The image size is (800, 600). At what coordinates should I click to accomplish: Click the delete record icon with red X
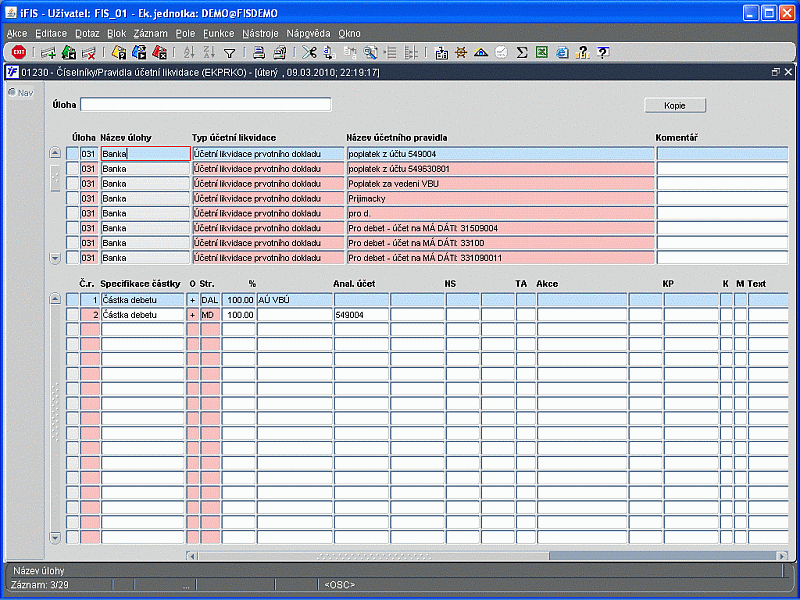[89, 53]
